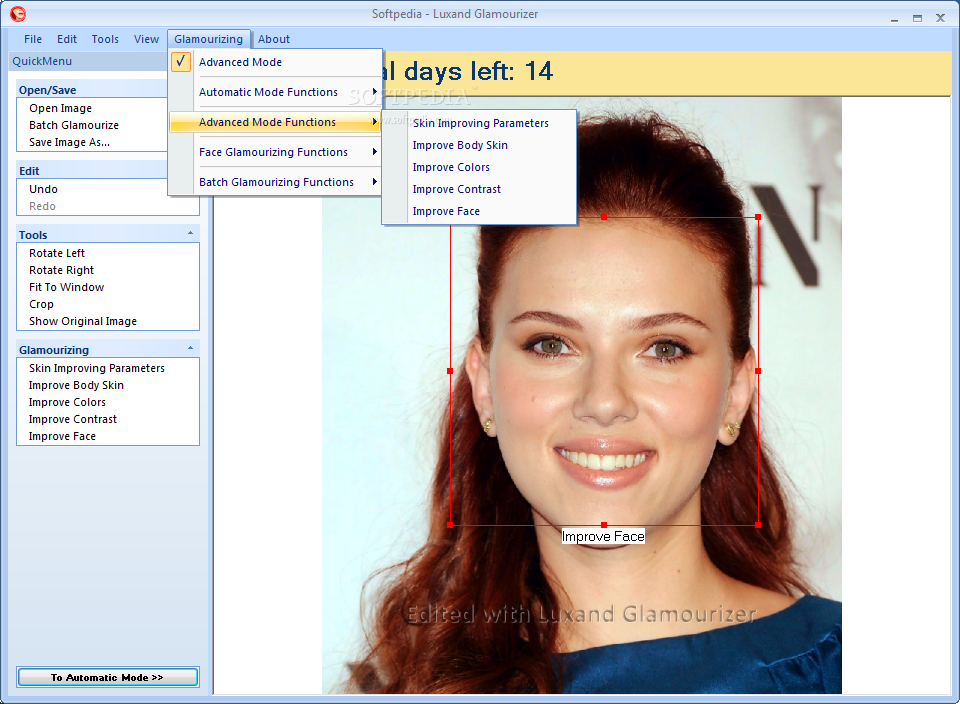Select Skin Improving Parameters in submenu

[x=481, y=123]
